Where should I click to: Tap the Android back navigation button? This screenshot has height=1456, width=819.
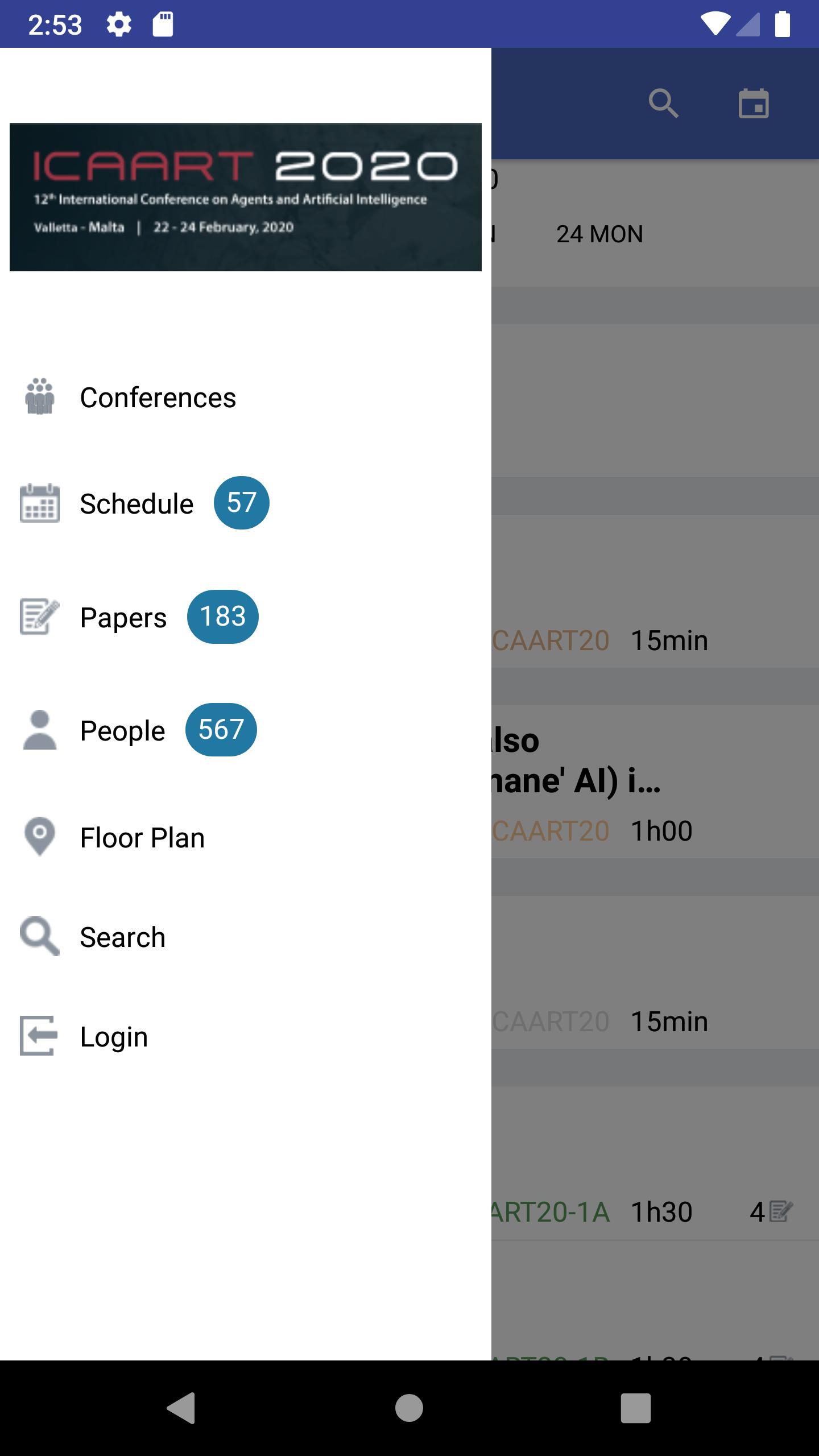tap(182, 1408)
